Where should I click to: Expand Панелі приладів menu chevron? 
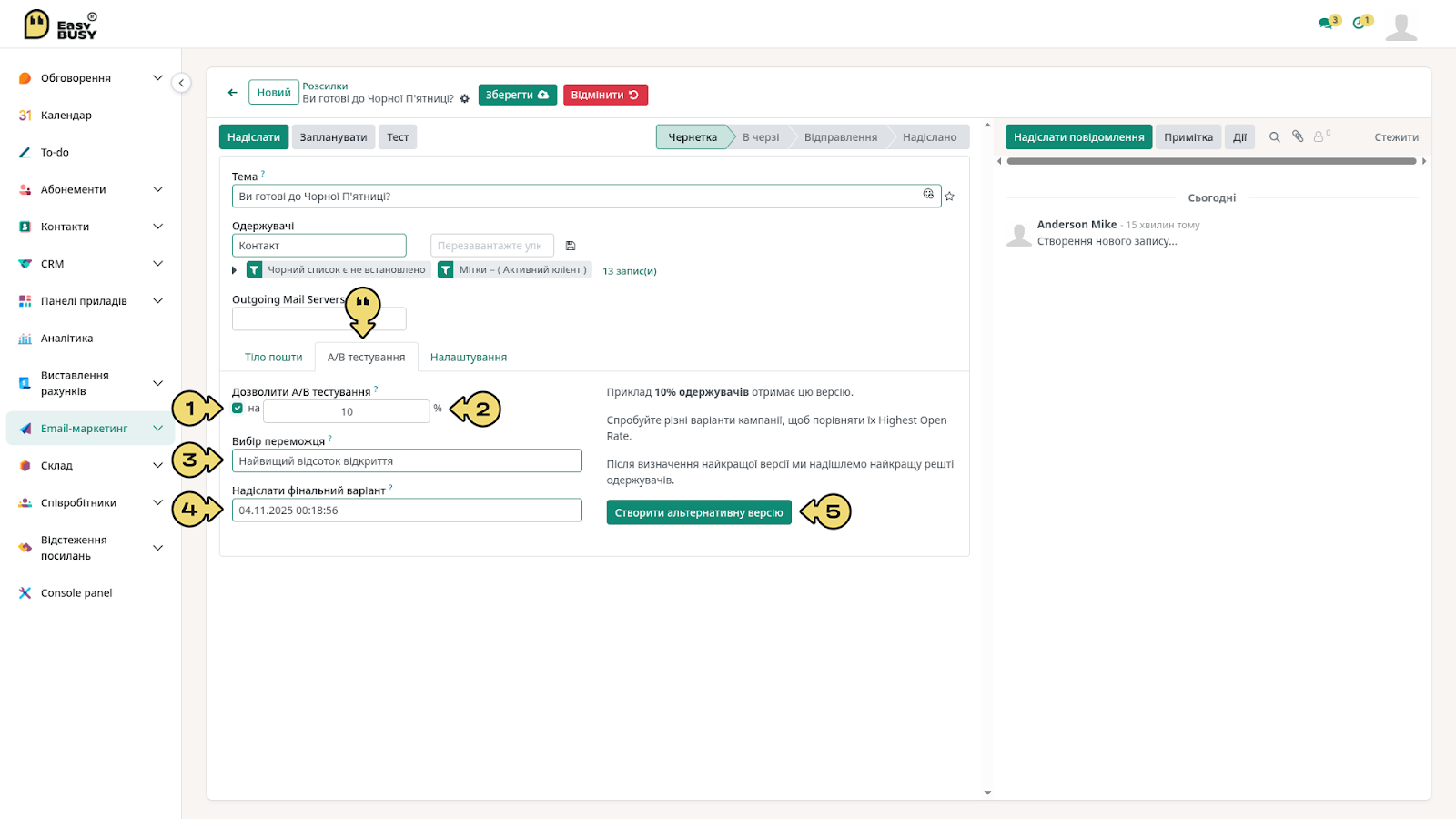(x=157, y=301)
